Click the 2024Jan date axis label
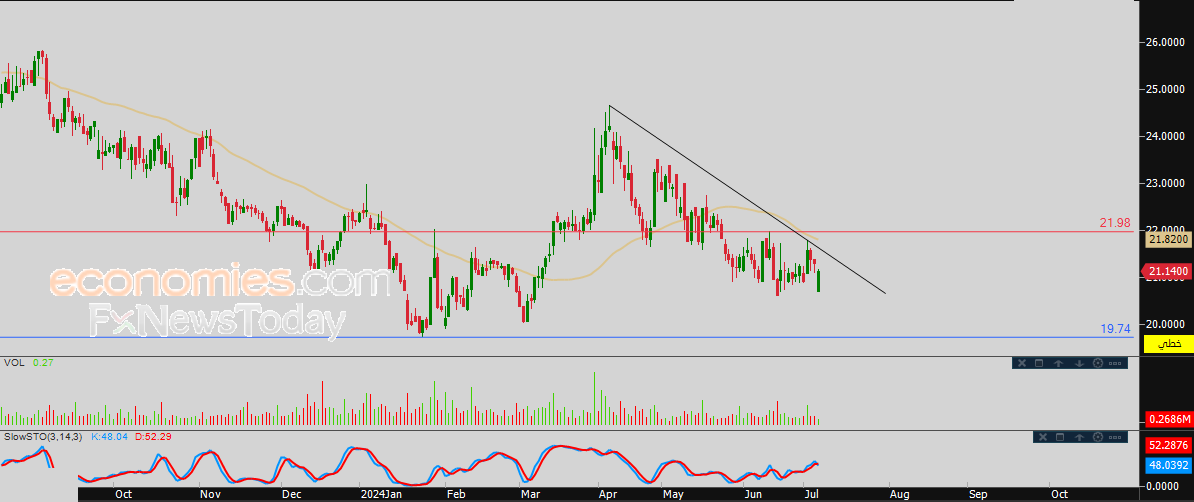Screen dimensions: 1194x502 pos(382,494)
